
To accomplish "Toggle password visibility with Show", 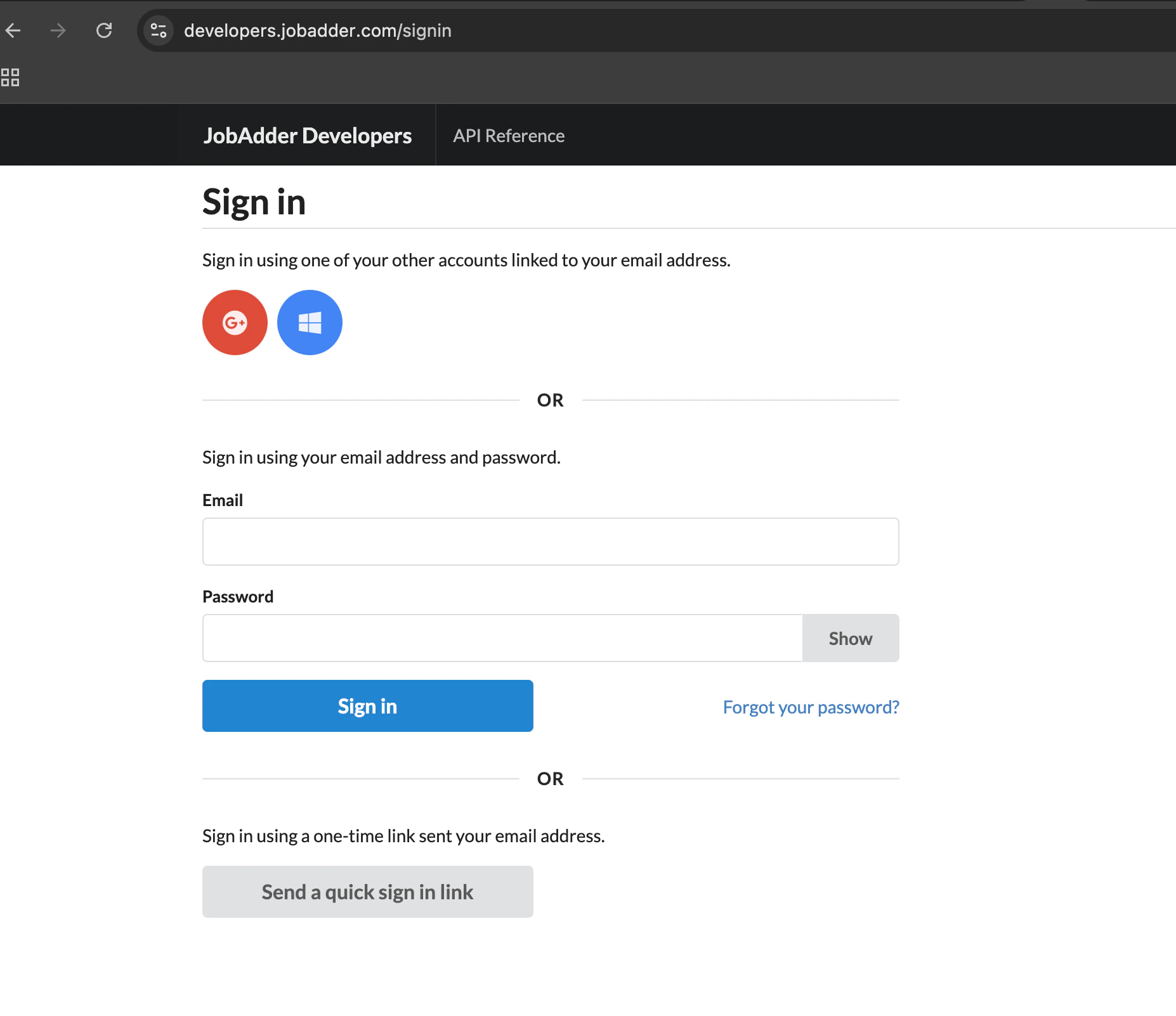I will click(x=850, y=638).
